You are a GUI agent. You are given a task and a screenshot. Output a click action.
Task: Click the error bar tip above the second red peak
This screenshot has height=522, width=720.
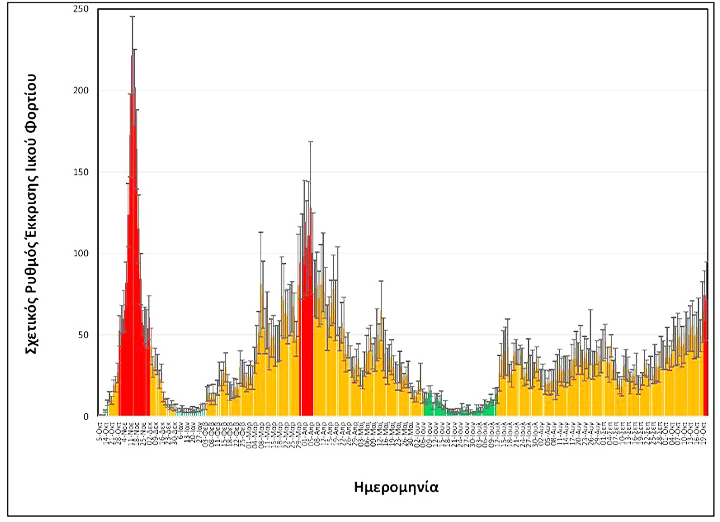311,142
